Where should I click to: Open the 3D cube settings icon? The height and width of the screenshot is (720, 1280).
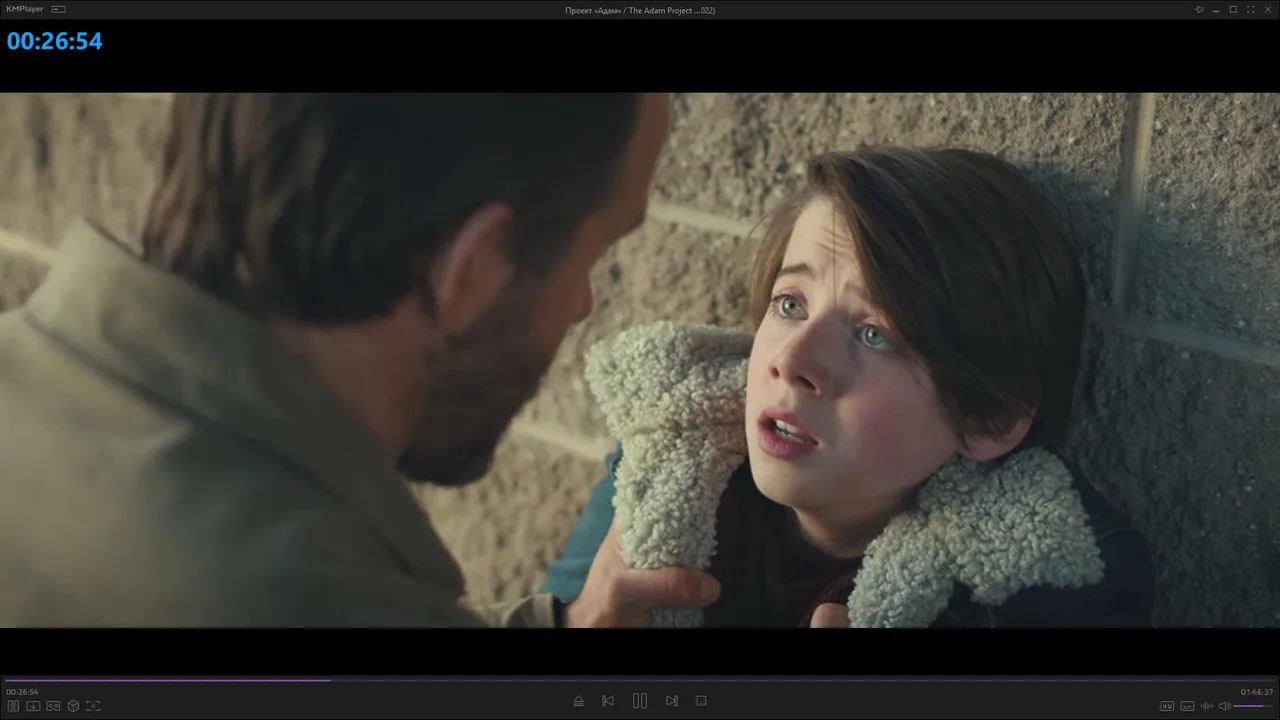pyautogui.click(x=73, y=706)
